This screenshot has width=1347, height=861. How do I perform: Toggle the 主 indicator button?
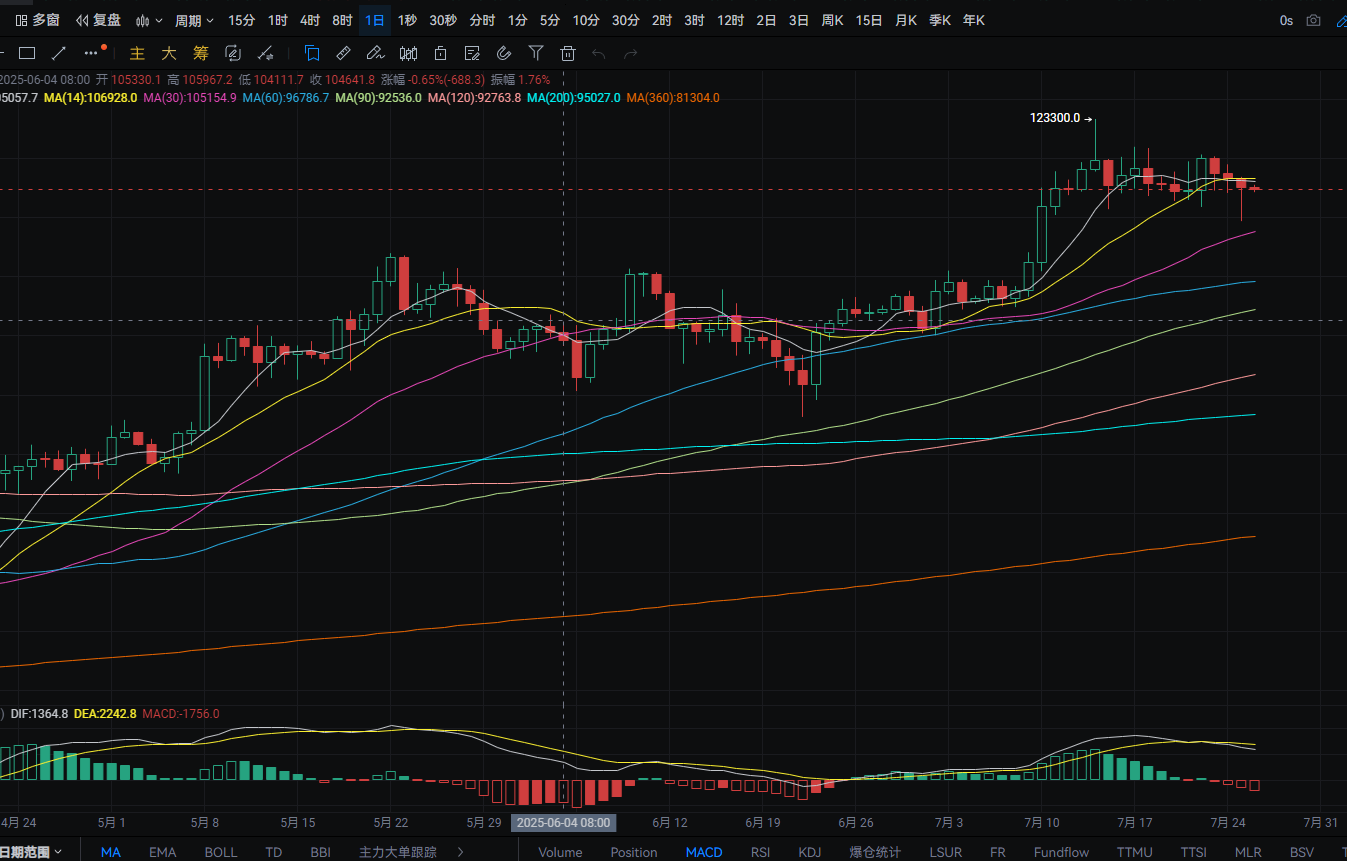coord(138,53)
